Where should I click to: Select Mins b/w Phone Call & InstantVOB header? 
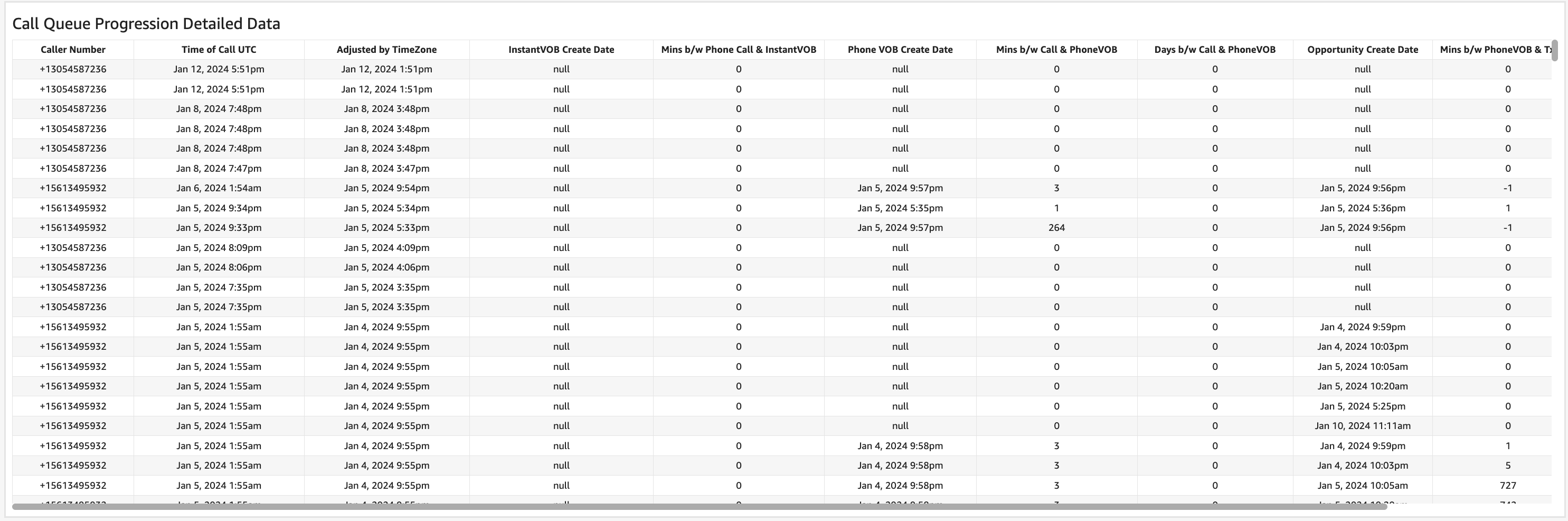click(x=739, y=50)
